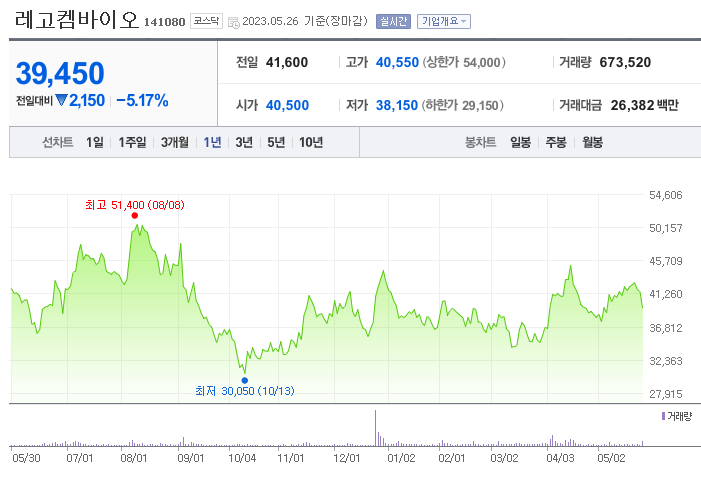Select the 1일 line chart tab
The image size is (701, 479).
pyautogui.click(x=94, y=142)
